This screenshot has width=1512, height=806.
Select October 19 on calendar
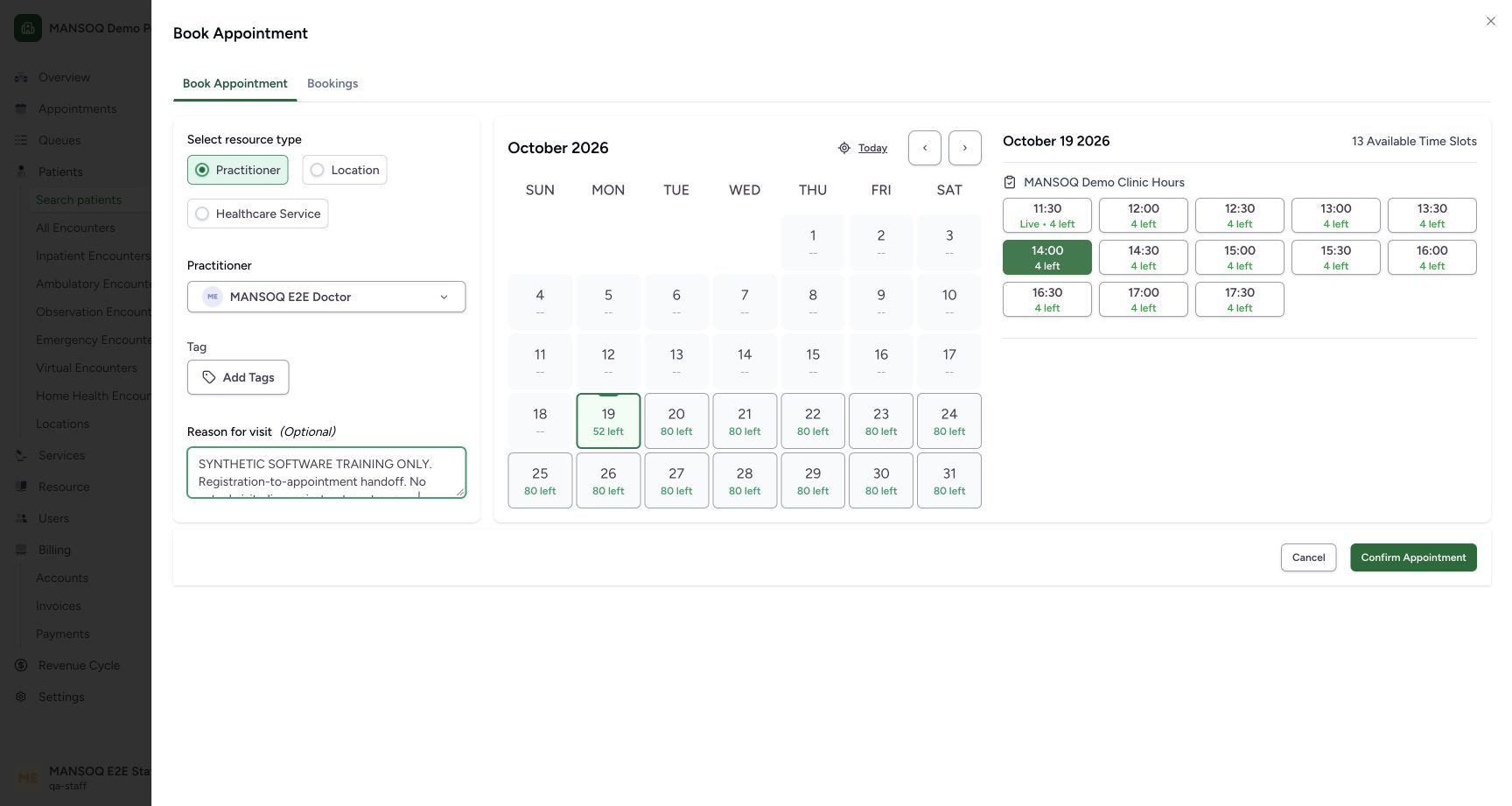[x=608, y=421]
